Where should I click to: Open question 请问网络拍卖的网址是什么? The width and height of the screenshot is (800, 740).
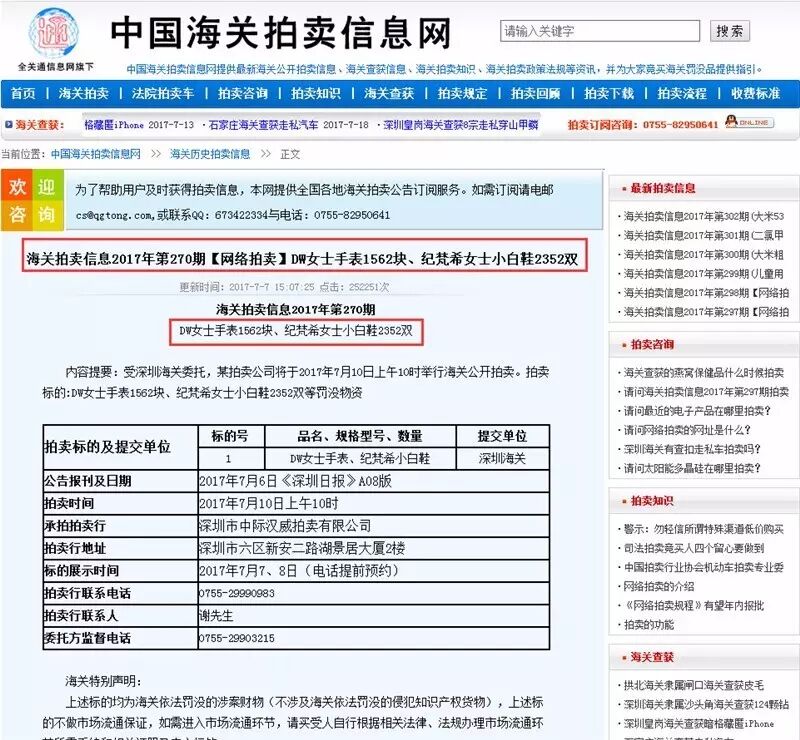click(687, 430)
